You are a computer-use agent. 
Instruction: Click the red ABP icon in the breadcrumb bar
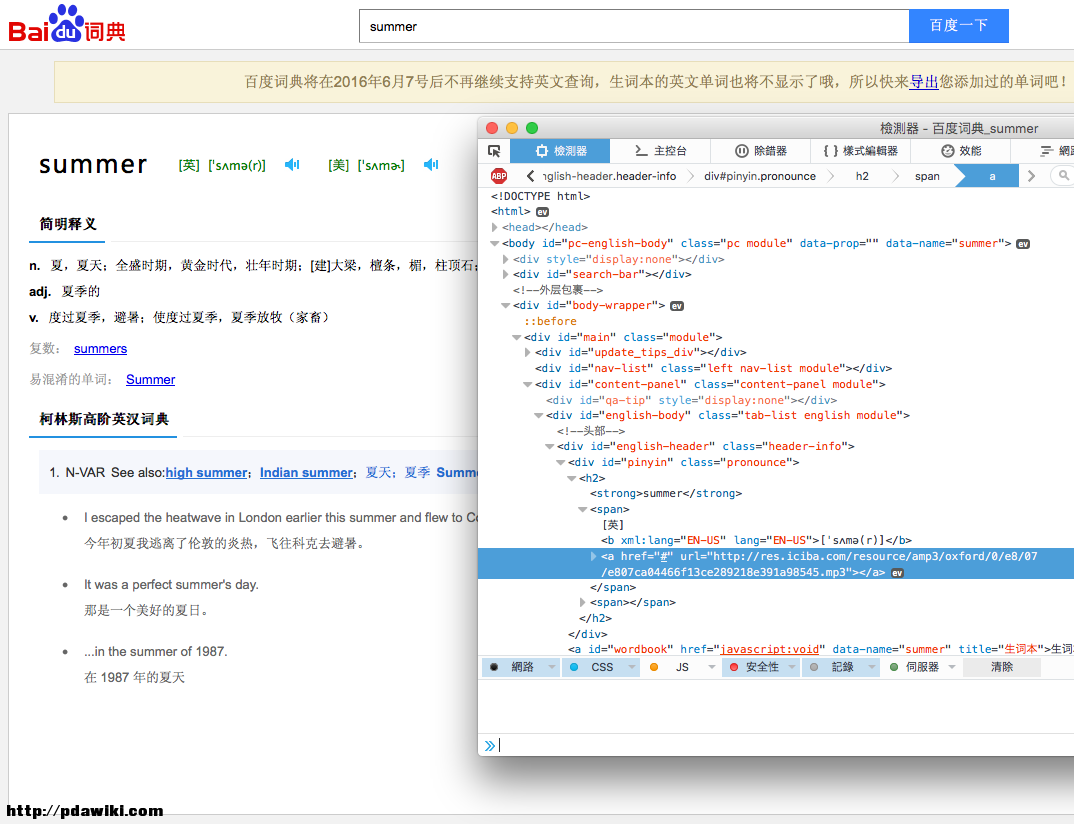[x=499, y=176]
